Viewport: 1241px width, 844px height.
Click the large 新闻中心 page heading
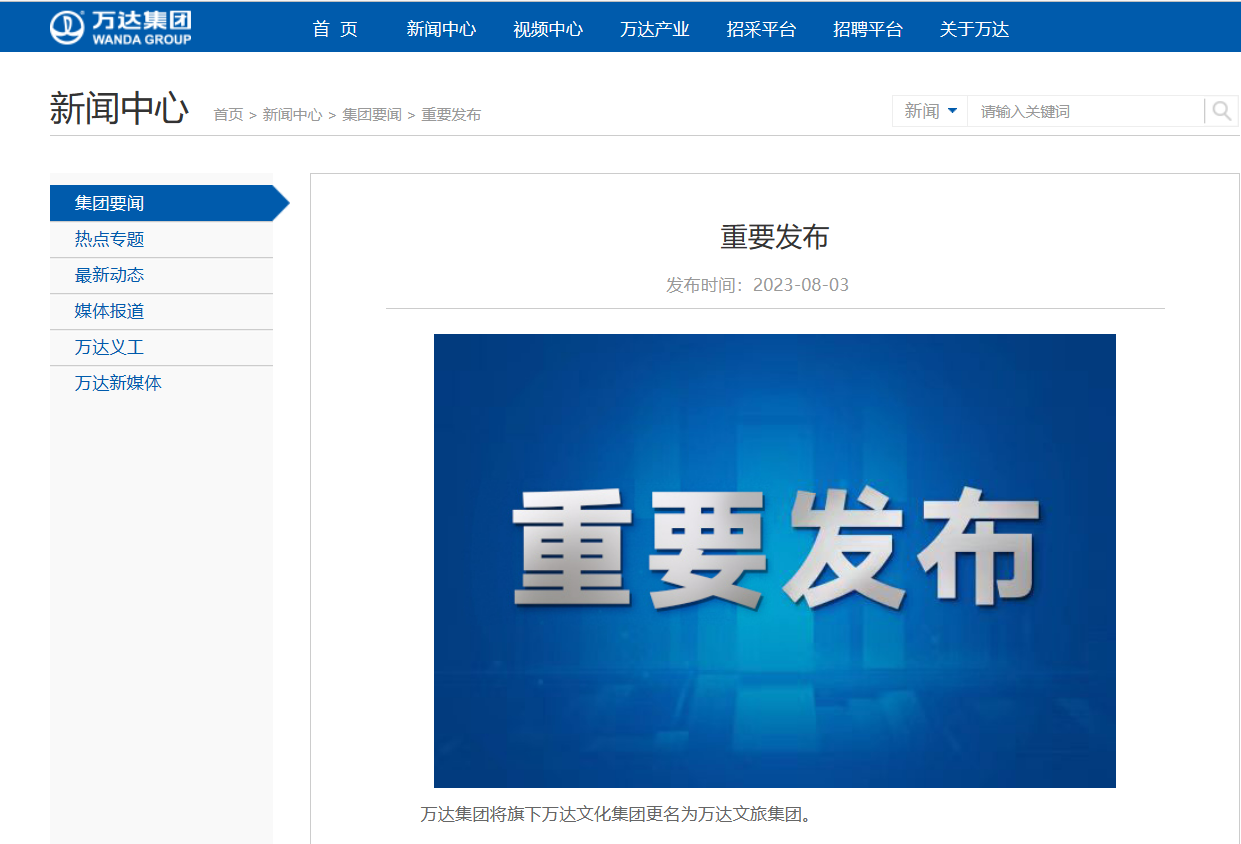[119, 109]
